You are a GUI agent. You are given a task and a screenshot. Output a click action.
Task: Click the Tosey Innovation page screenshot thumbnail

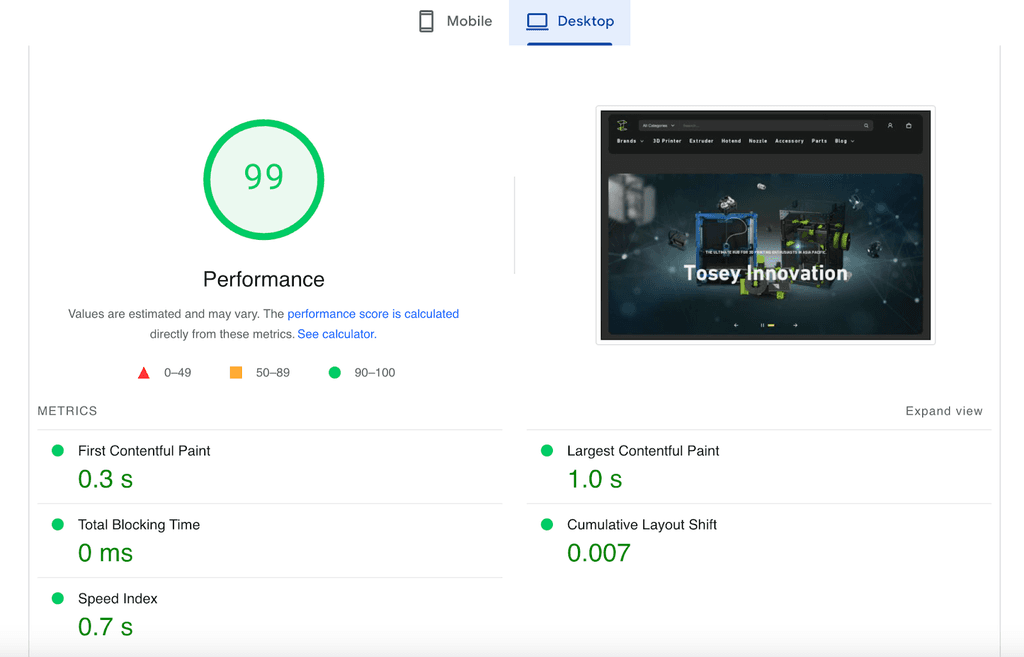tap(765, 225)
